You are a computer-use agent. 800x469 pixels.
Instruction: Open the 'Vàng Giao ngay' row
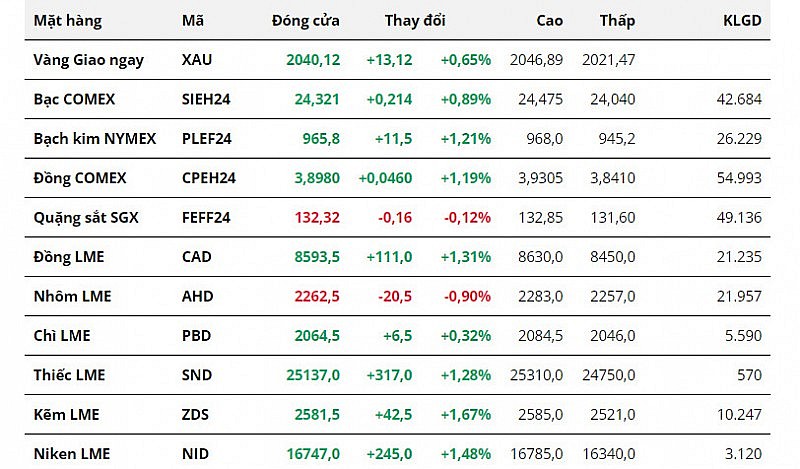88,60
